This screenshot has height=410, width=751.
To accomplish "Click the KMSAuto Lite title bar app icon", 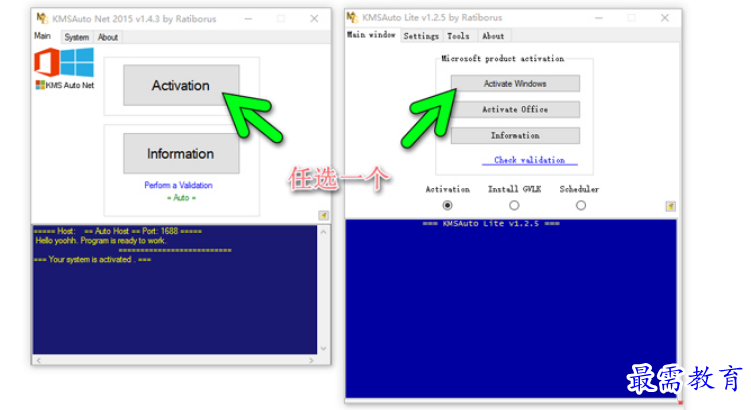I will pyautogui.click(x=352, y=18).
